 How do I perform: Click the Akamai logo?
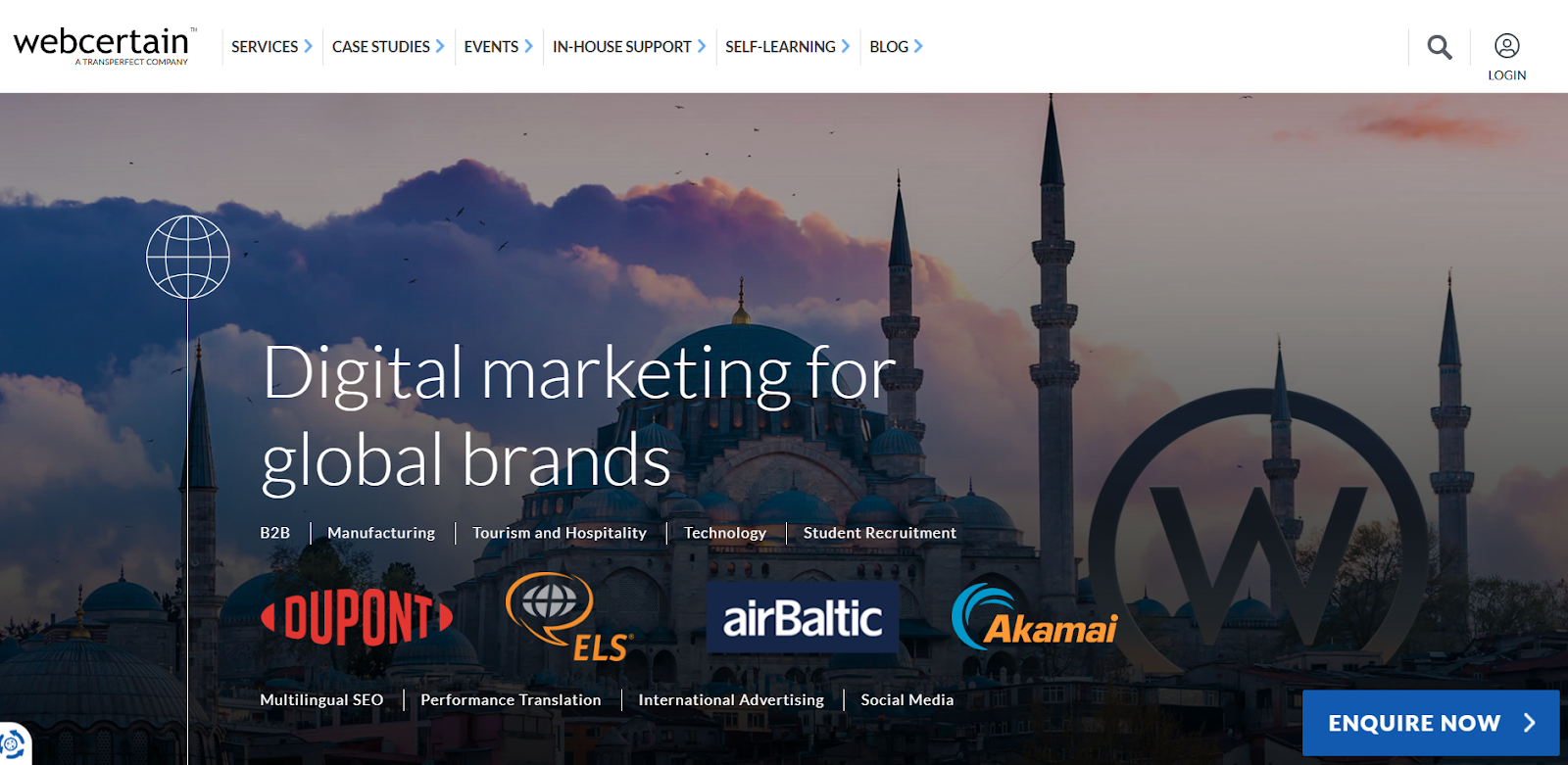click(1035, 619)
